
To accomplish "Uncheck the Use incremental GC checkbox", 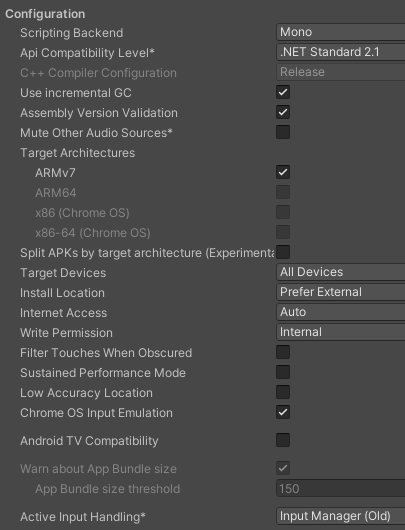I will [283, 92].
